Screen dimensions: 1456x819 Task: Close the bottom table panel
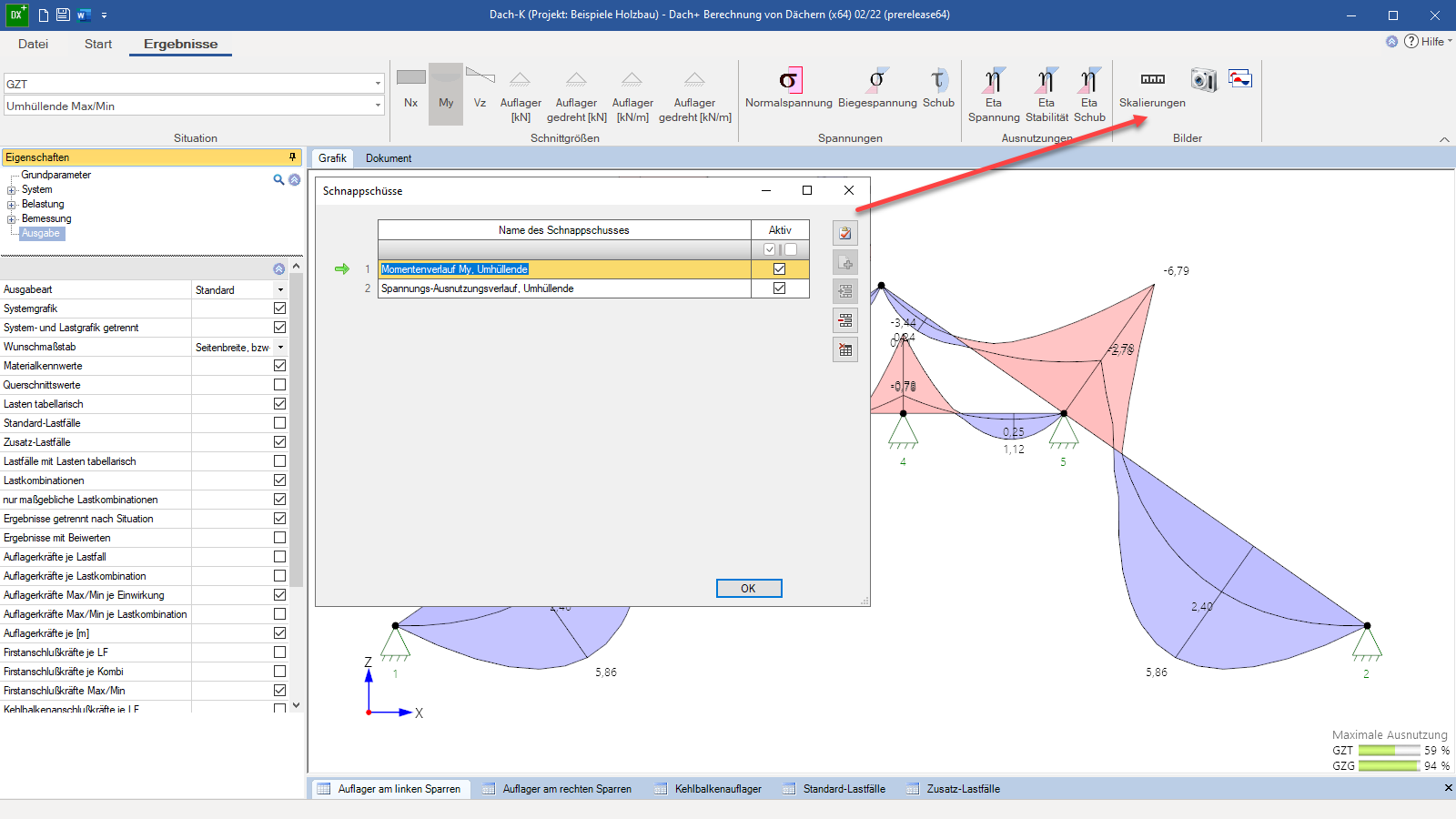tap(1448, 788)
